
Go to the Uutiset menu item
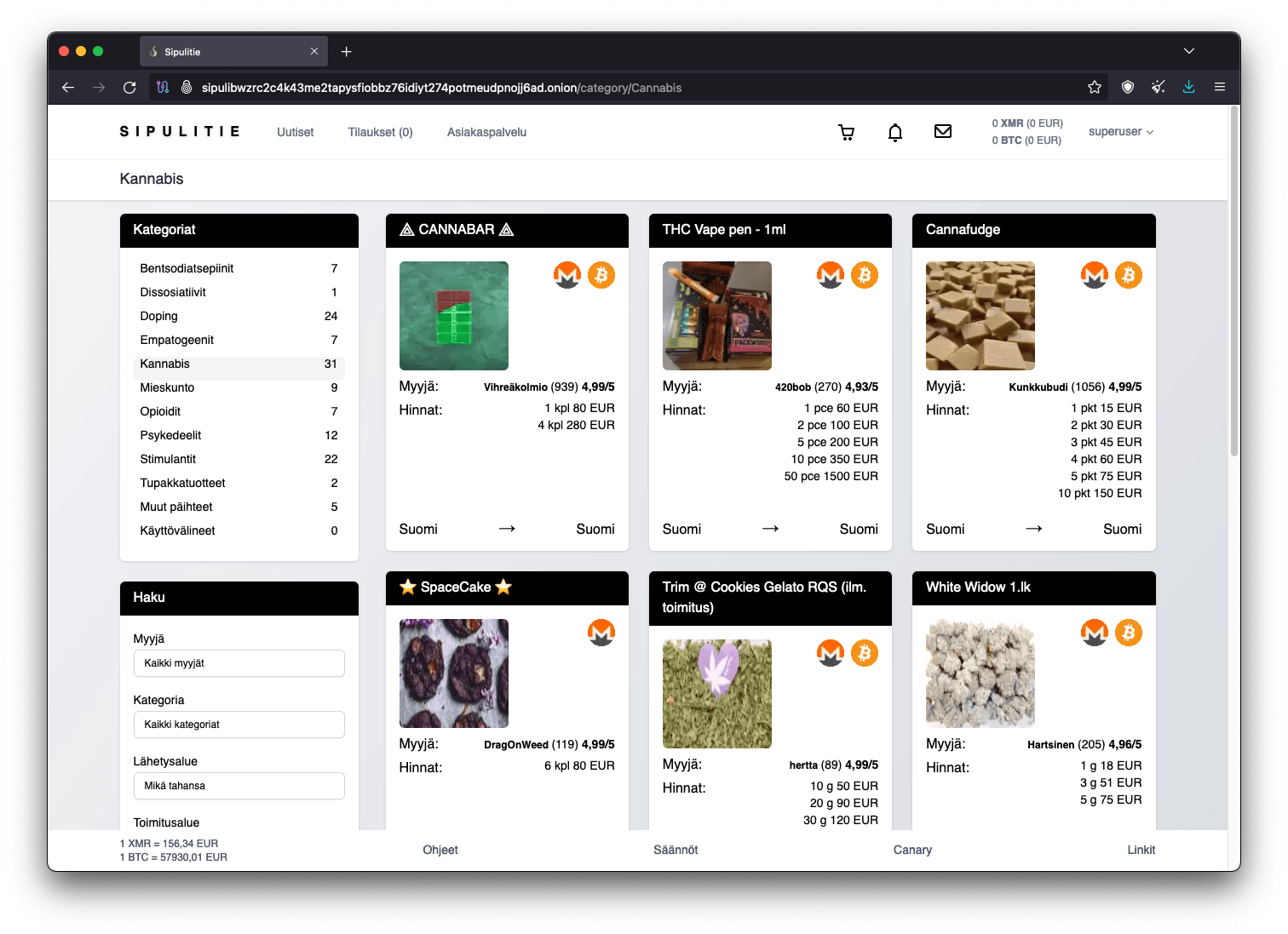coord(295,132)
